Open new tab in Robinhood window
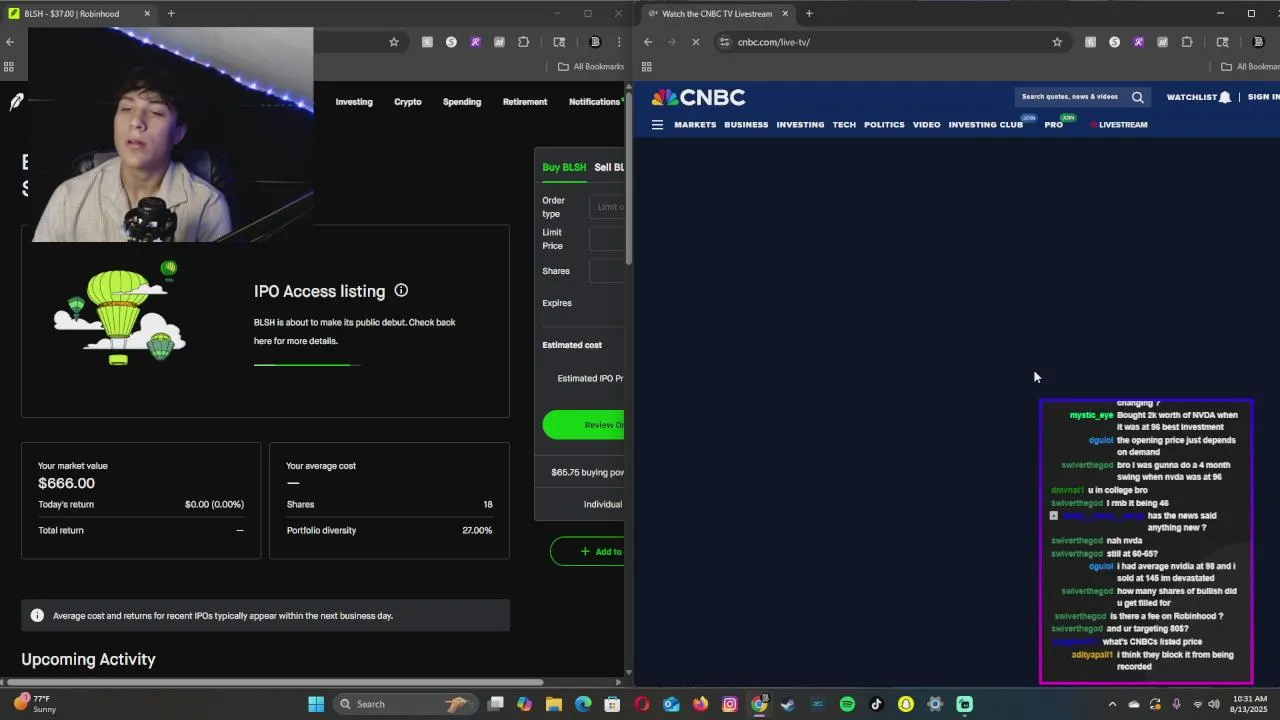The width and height of the screenshot is (1280, 720). [171, 14]
